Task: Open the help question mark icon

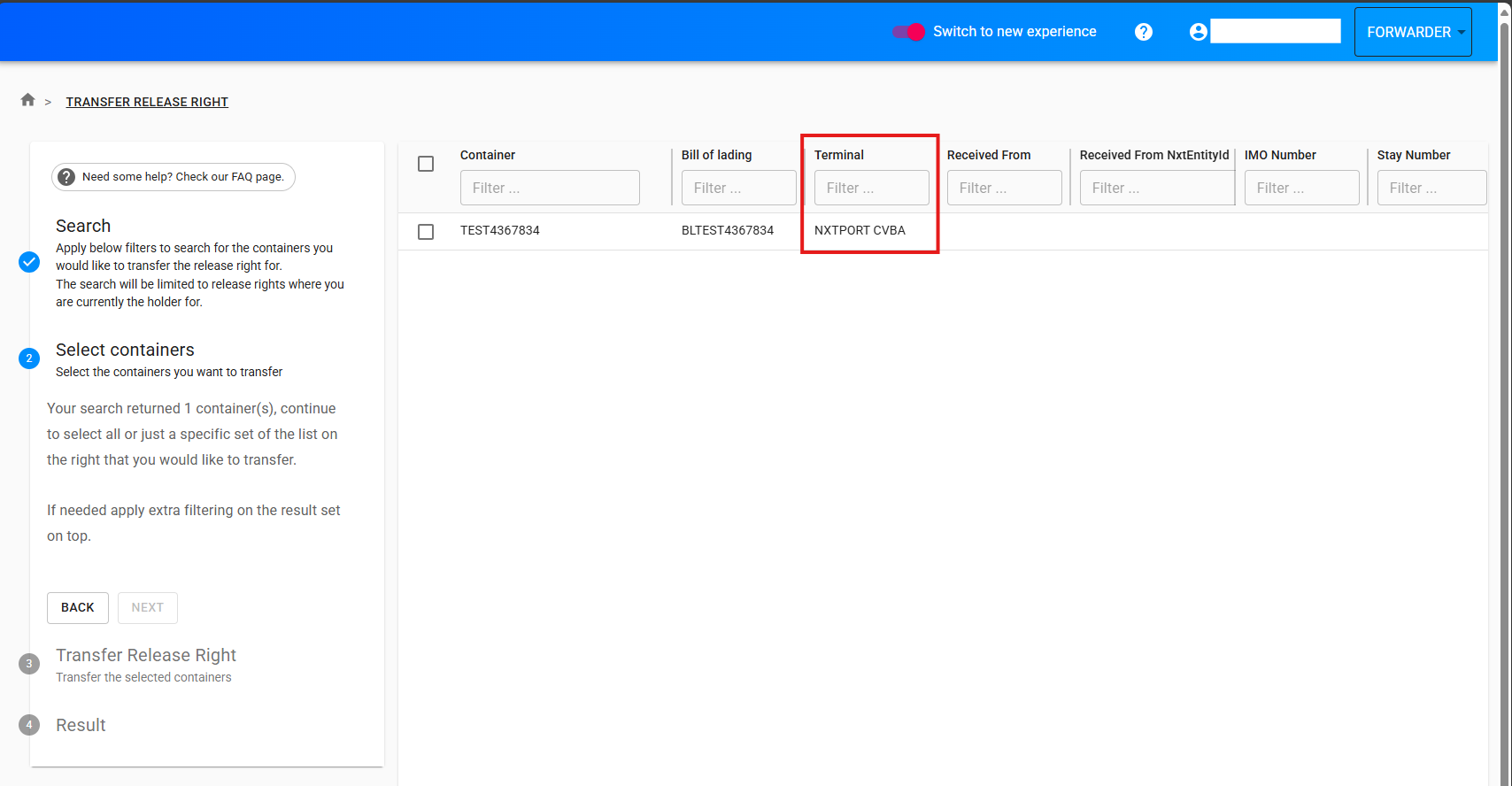Action: (x=1144, y=32)
